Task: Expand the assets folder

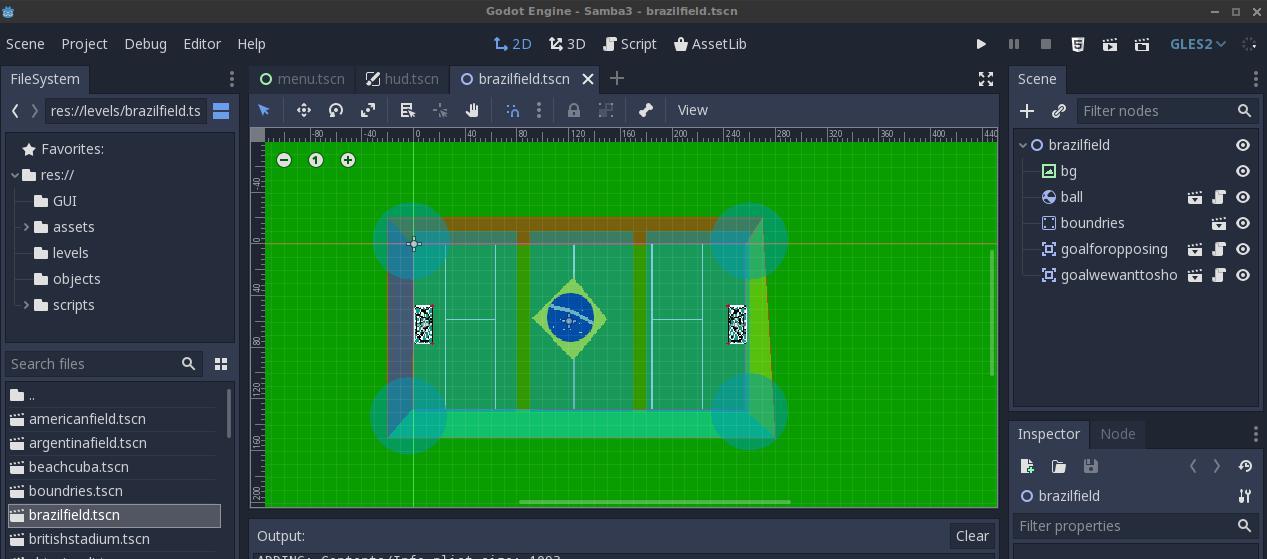Action: [x=26, y=227]
